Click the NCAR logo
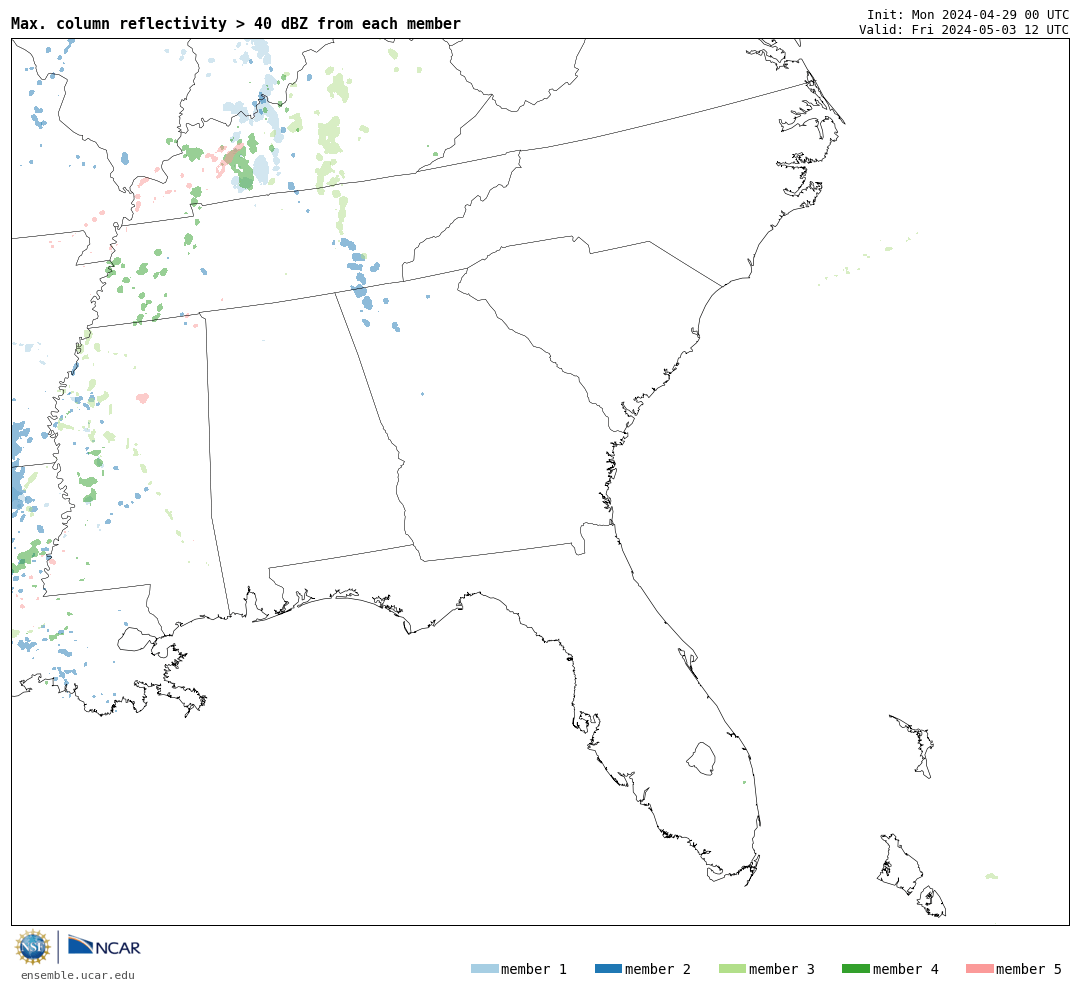Viewport: 1080px width, 988px height. [104, 945]
